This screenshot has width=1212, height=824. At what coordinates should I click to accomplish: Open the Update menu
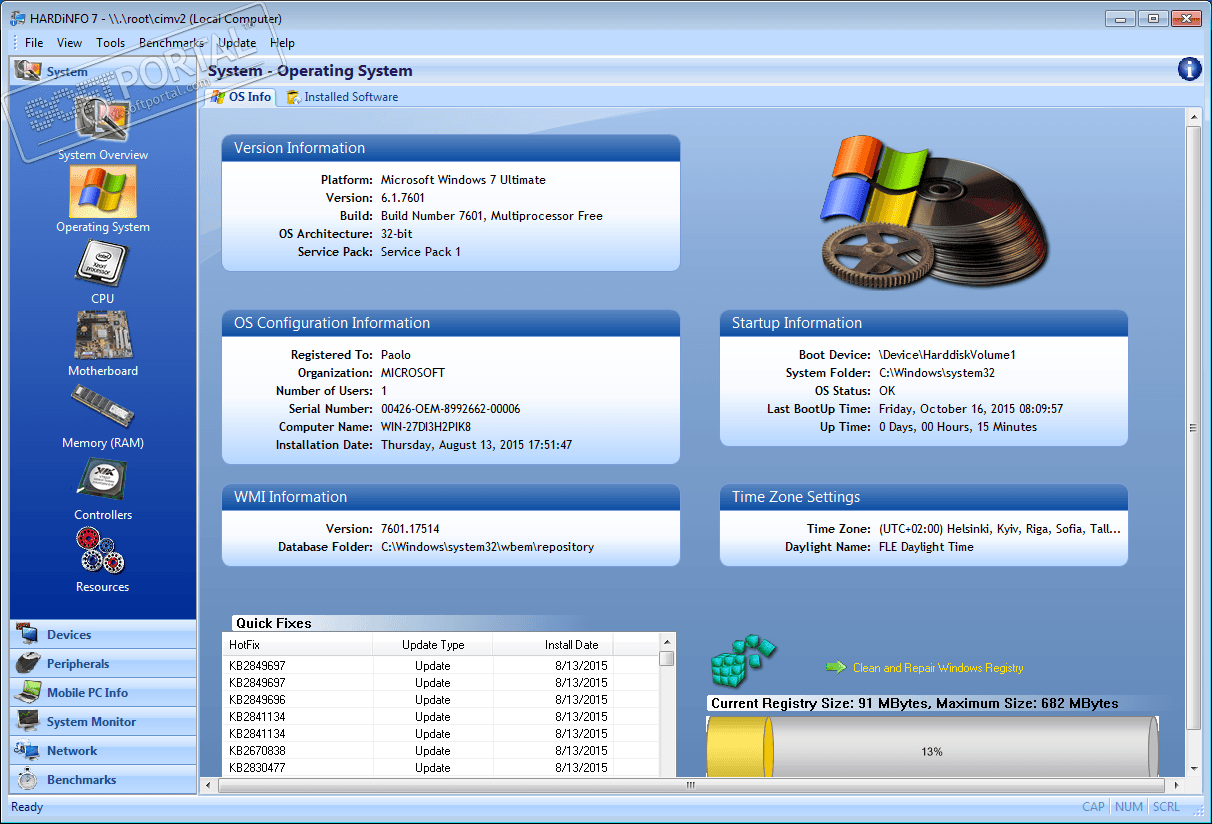click(237, 43)
